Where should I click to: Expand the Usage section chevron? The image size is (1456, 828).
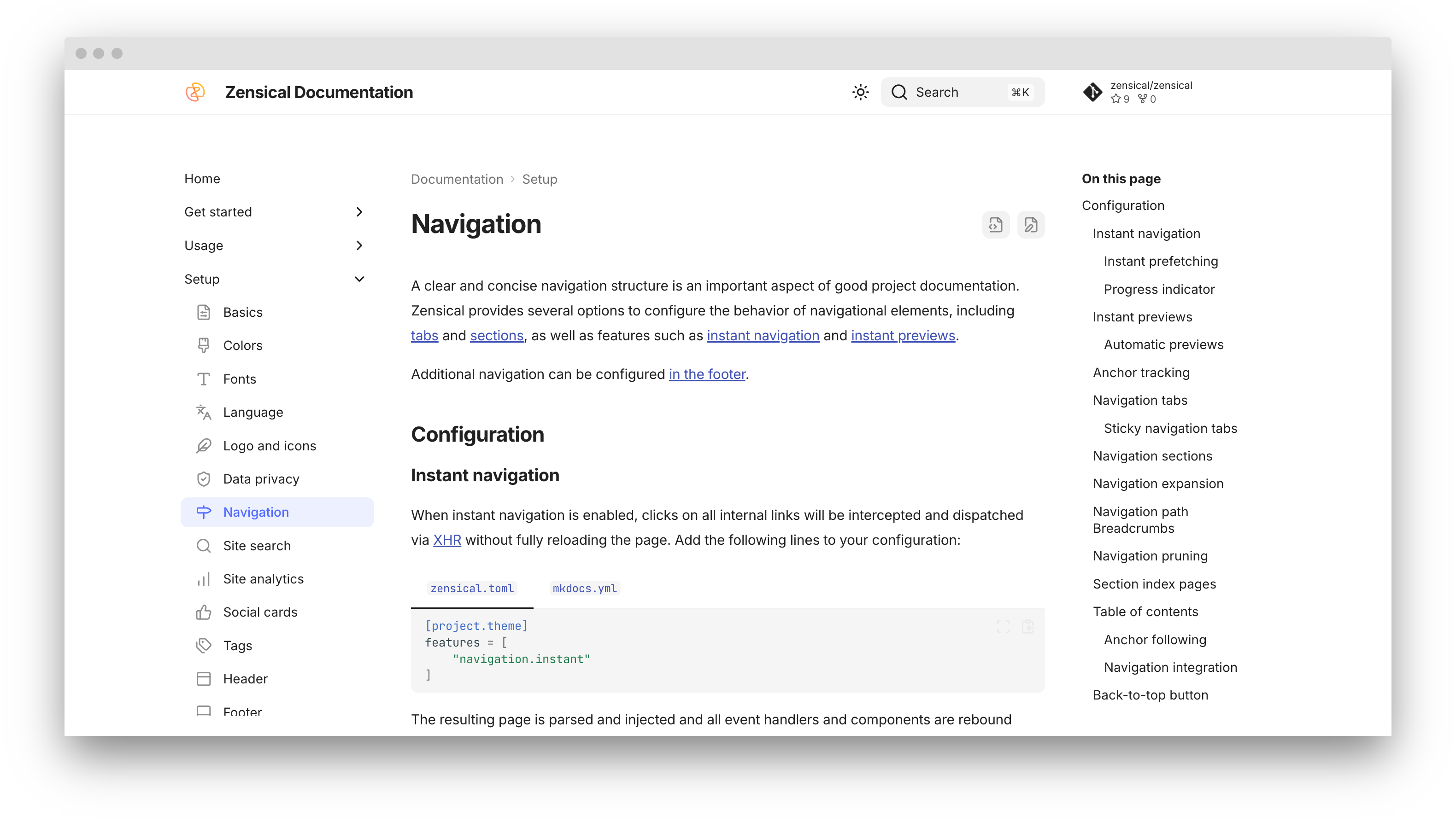tap(358, 245)
